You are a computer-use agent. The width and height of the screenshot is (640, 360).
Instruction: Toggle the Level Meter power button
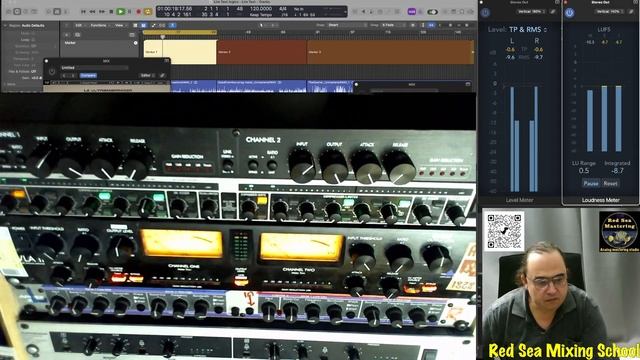485,13
